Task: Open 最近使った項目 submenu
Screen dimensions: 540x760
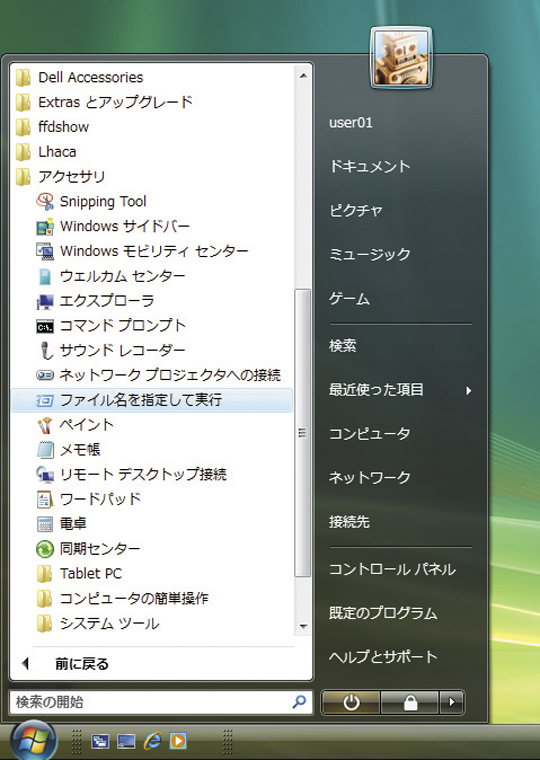Action: click(400, 390)
